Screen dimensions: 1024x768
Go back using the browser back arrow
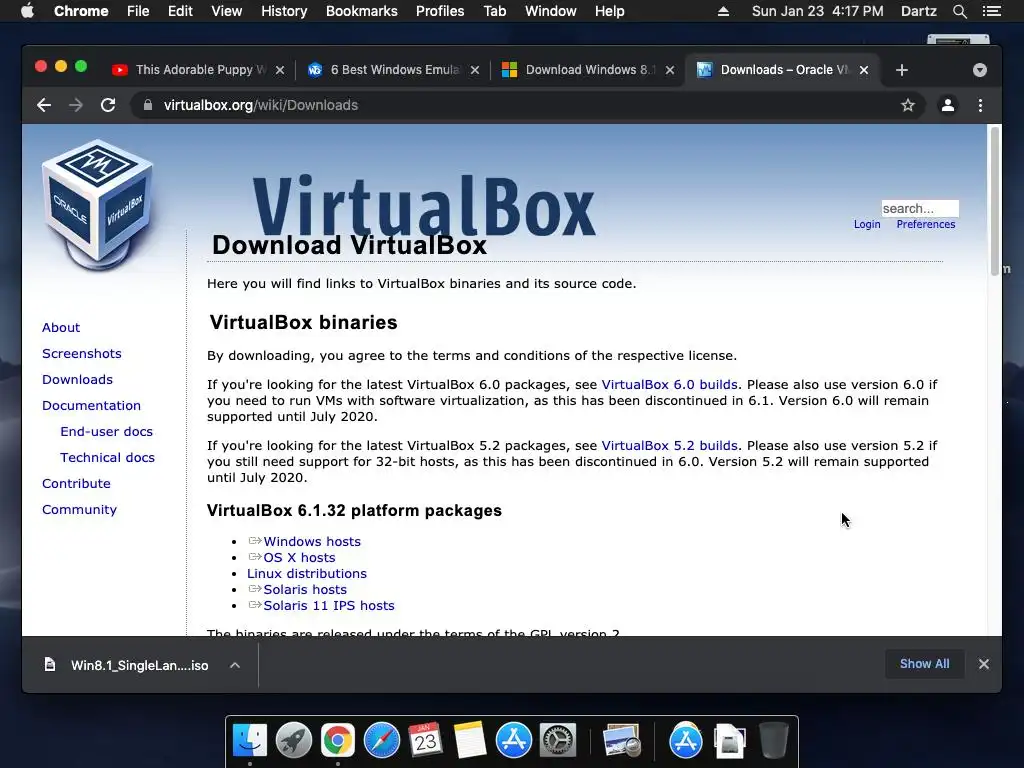pyautogui.click(x=44, y=105)
